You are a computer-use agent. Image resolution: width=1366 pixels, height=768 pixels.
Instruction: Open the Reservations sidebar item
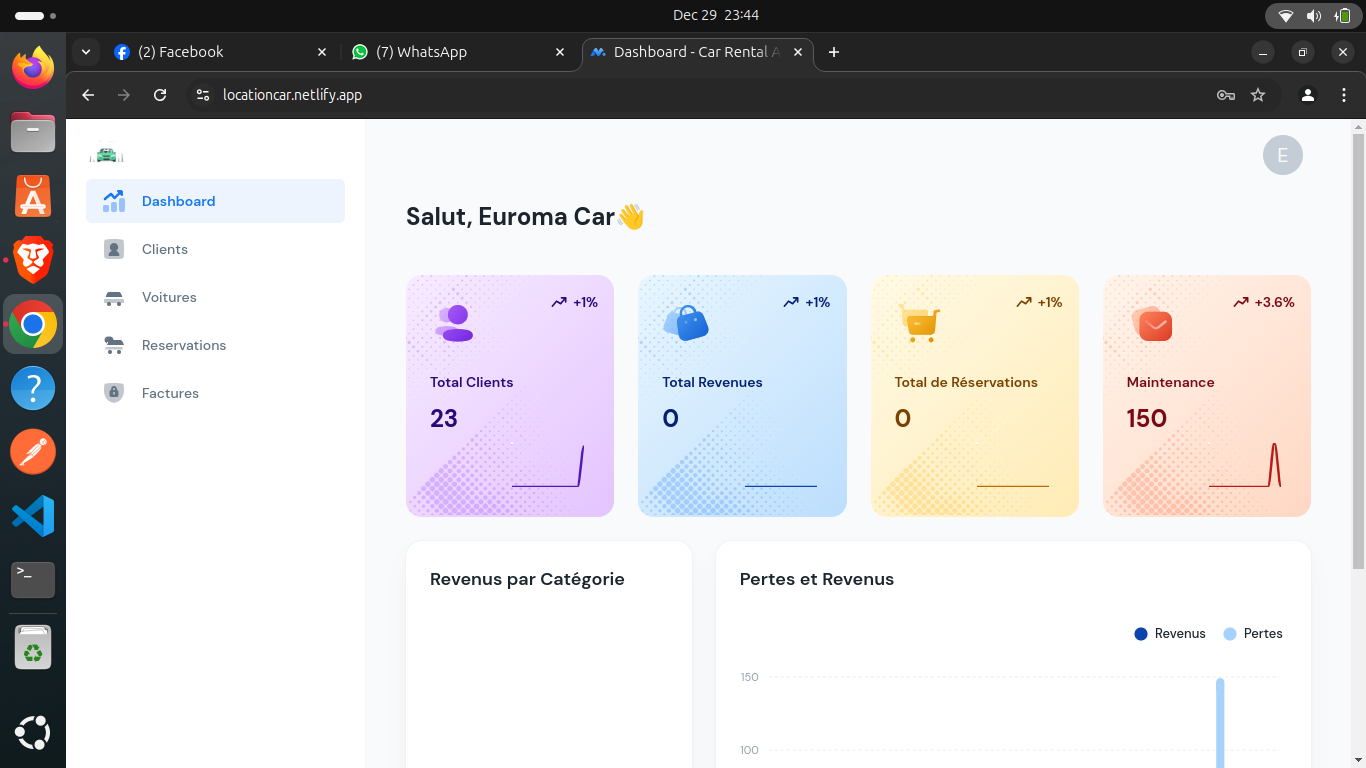(215, 345)
